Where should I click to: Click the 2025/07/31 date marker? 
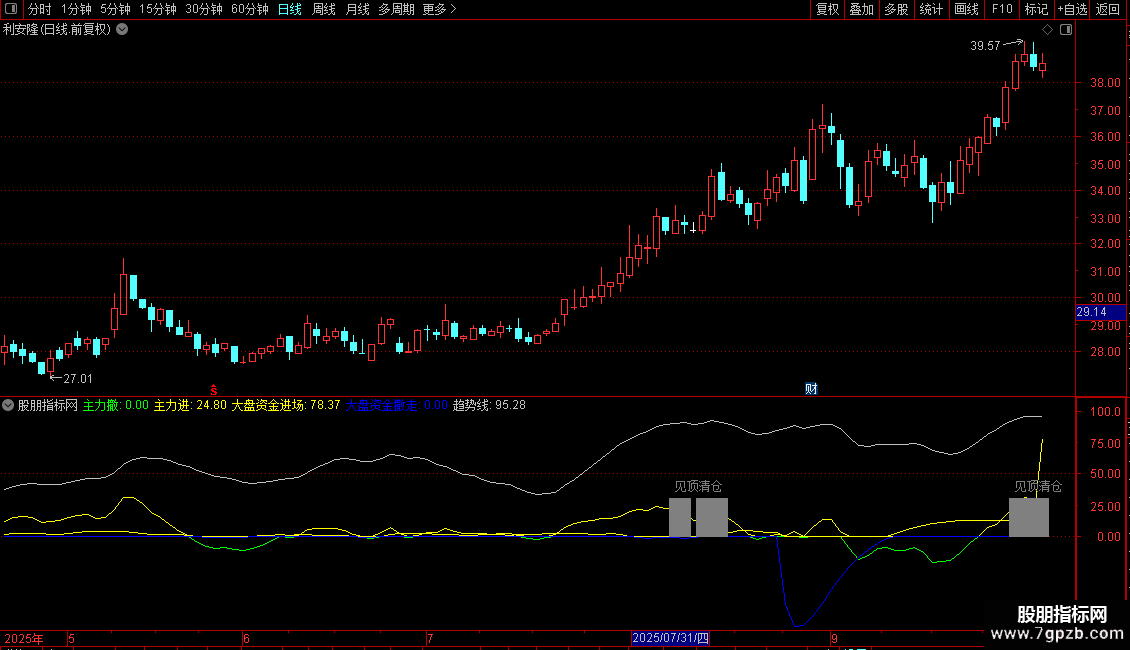point(670,638)
